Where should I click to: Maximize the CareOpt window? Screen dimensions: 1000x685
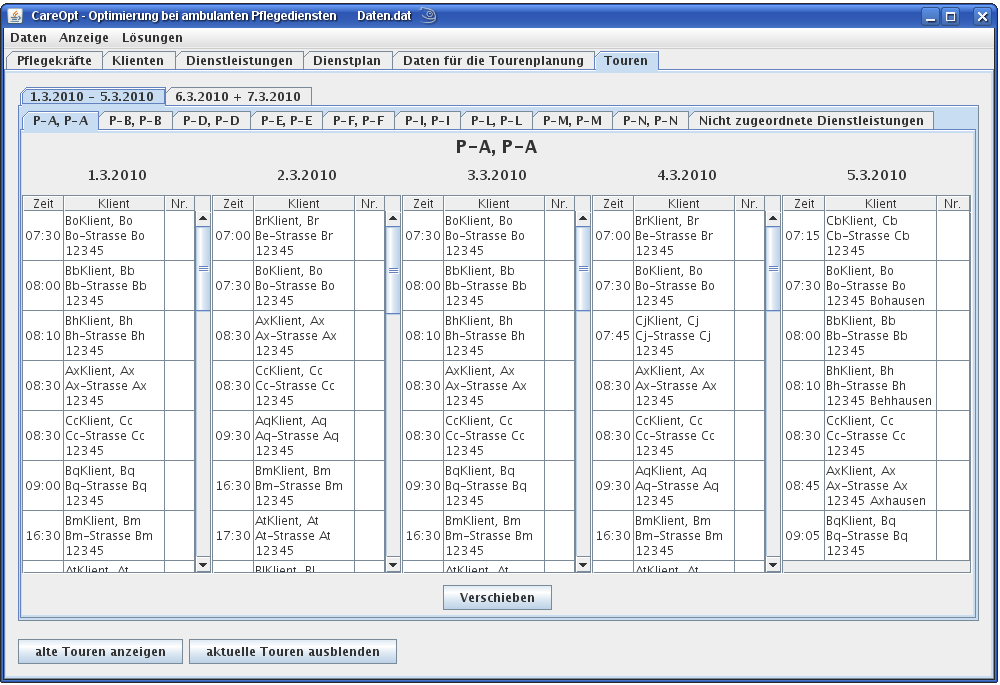pyautogui.click(x=951, y=16)
